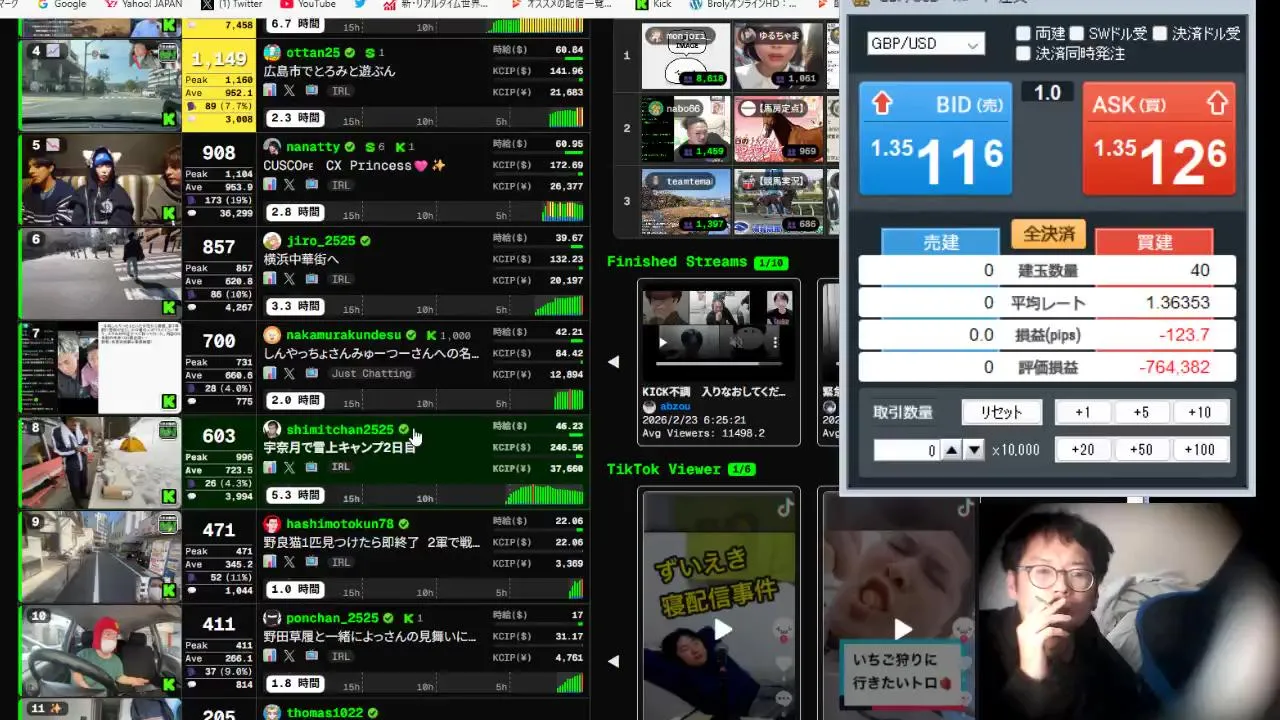Add +1 to trade quantity
This screenshot has height=720, width=1280.
coord(1083,413)
